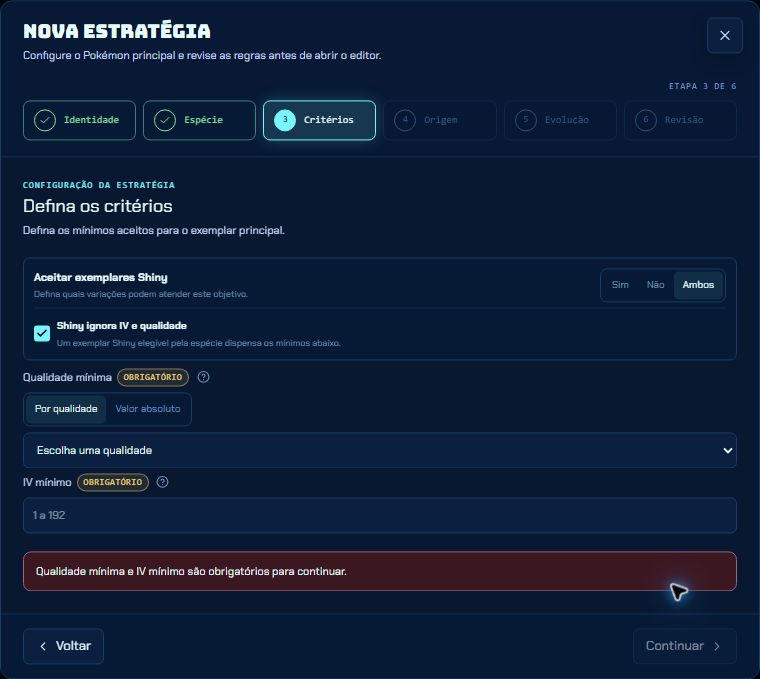Focus the IV mínimo input field
The width and height of the screenshot is (760, 679).
pyautogui.click(x=380, y=515)
